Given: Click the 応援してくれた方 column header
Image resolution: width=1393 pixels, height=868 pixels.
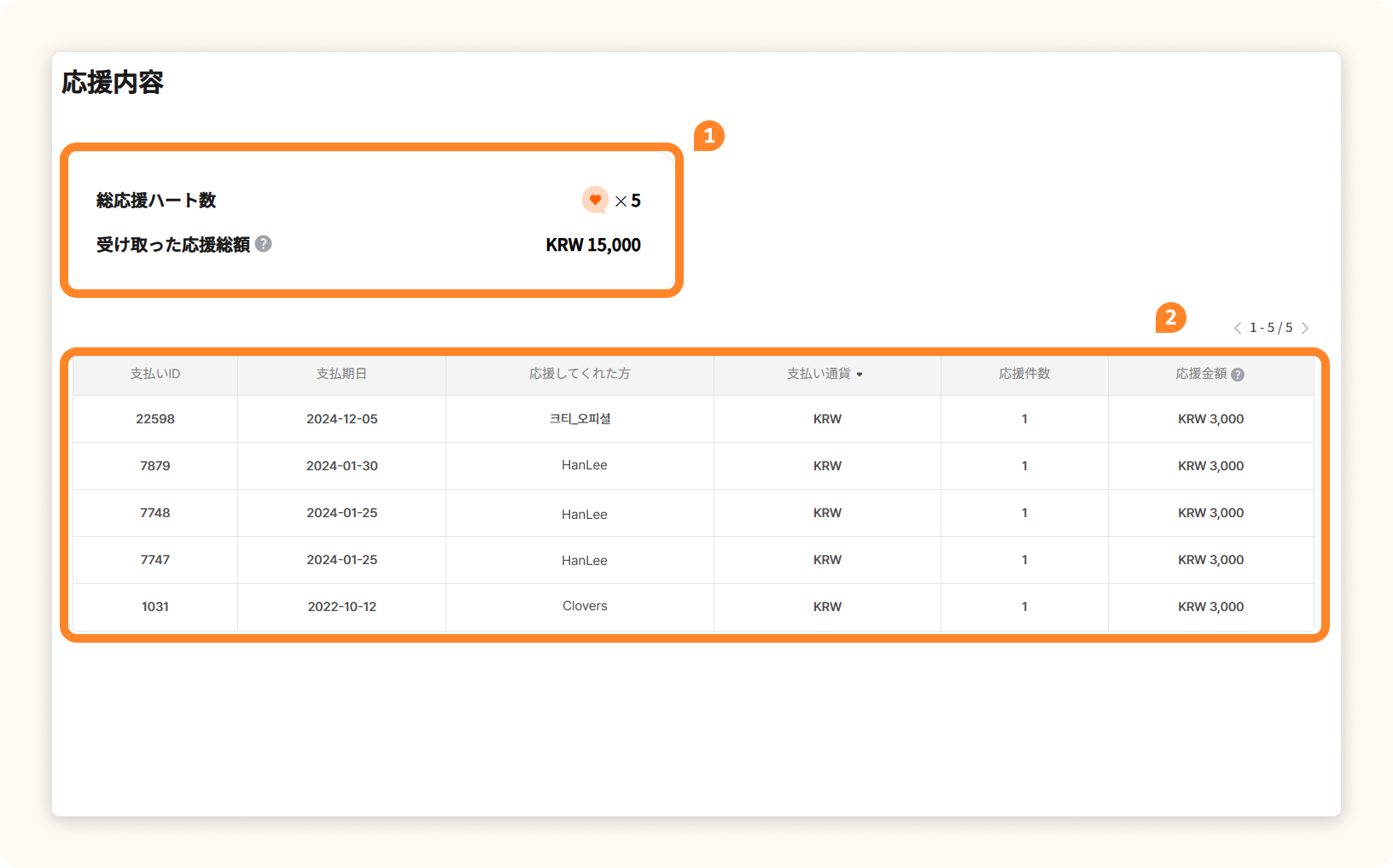Looking at the screenshot, I should click(x=580, y=374).
